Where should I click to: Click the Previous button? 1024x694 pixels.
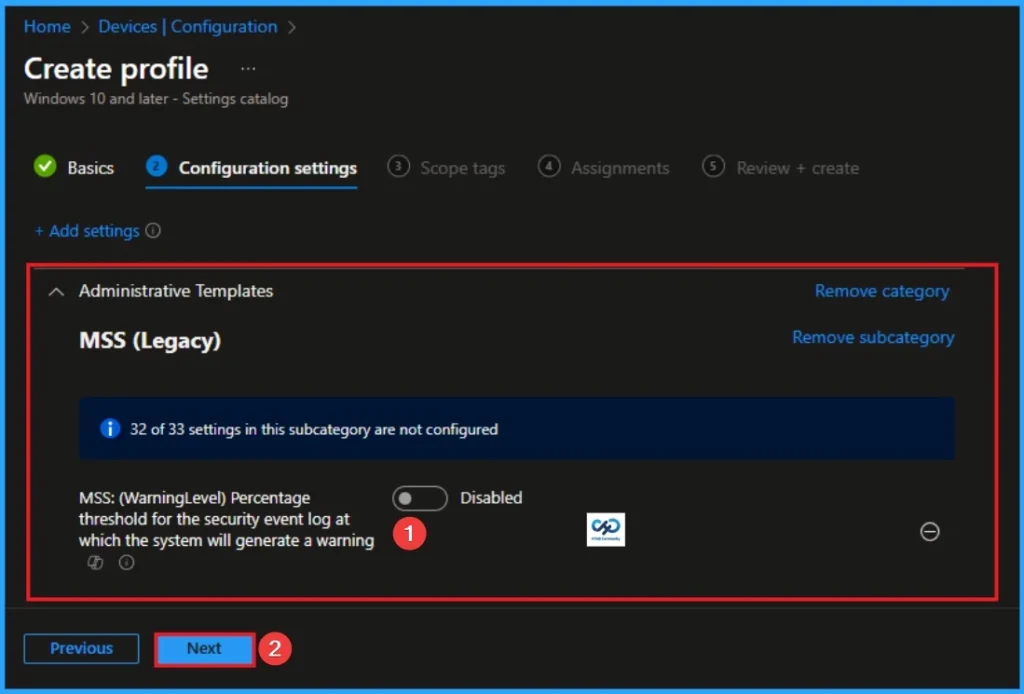coord(80,648)
